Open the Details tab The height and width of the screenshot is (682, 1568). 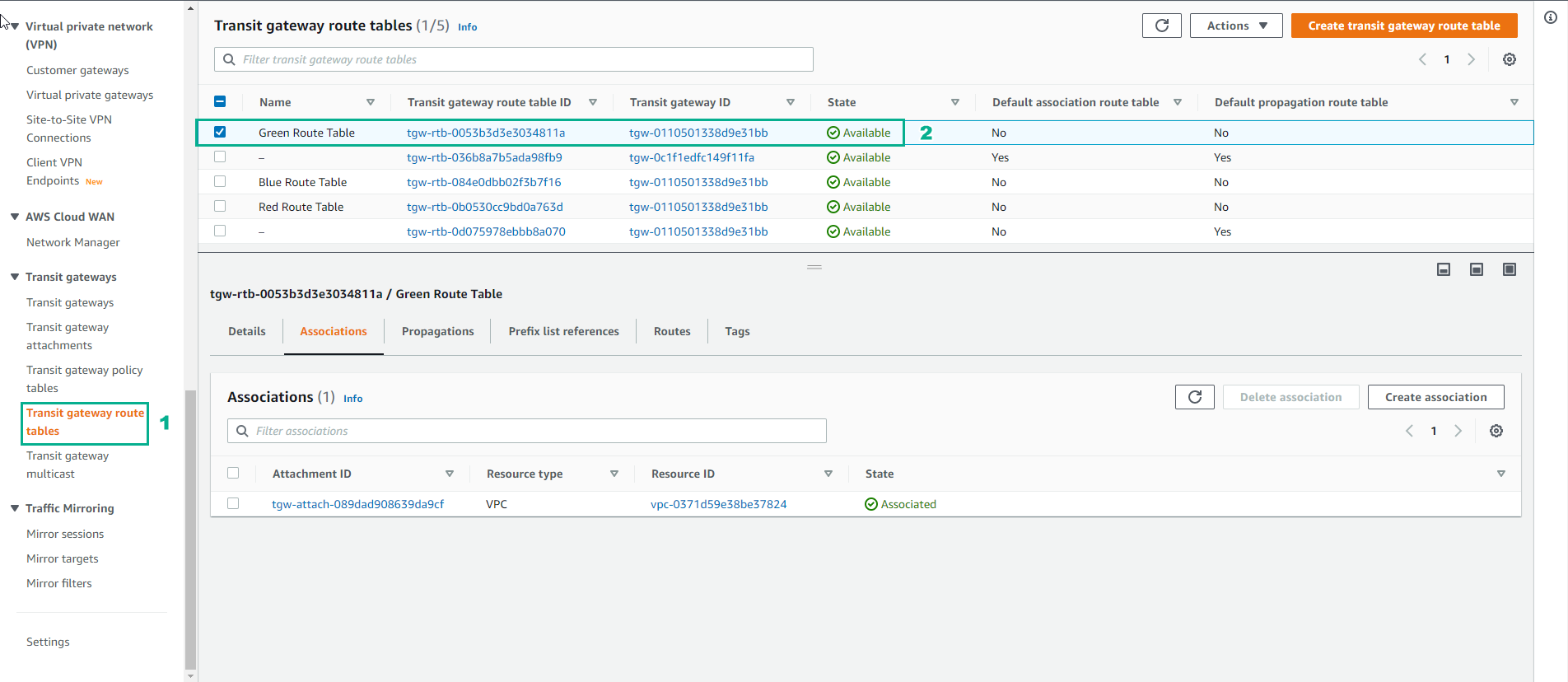pyautogui.click(x=247, y=331)
